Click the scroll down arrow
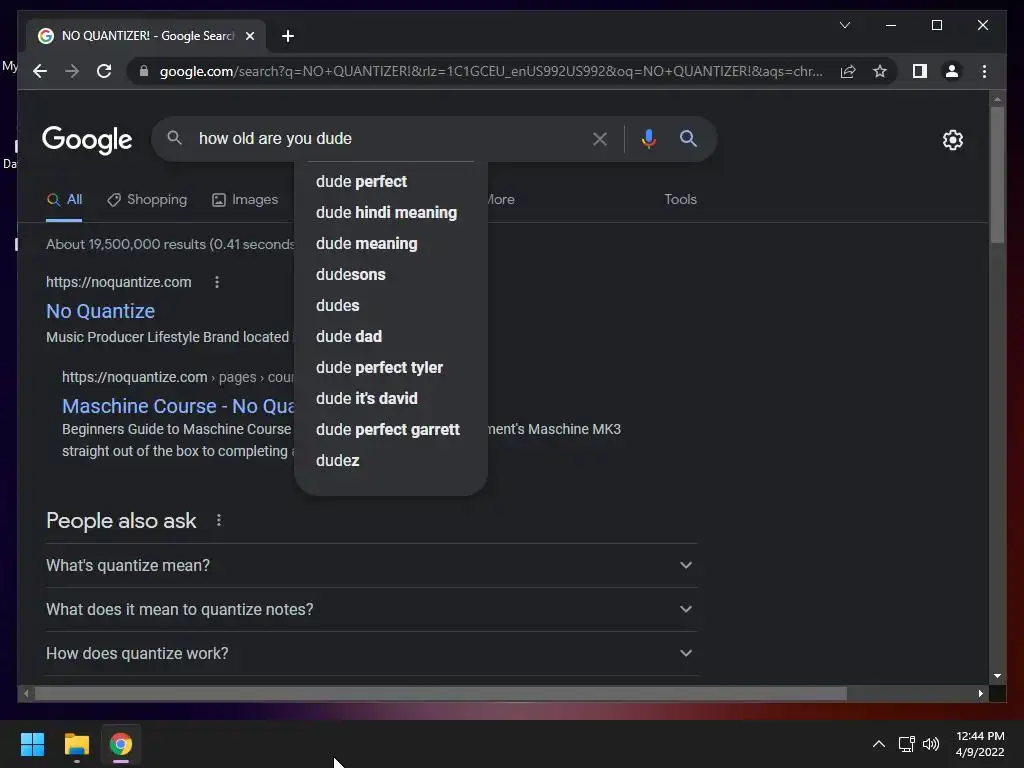The width and height of the screenshot is (1024, 768). click(997, 677)
